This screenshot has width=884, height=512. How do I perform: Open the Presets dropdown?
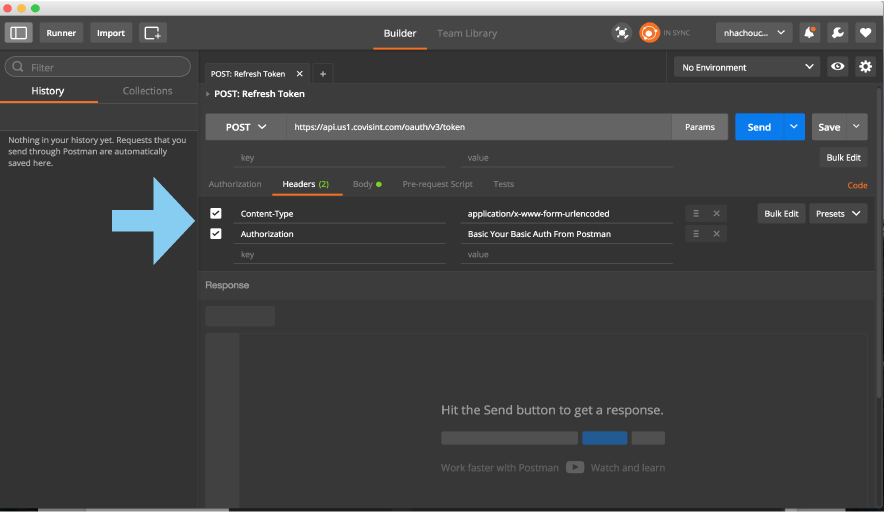[838, 214]
